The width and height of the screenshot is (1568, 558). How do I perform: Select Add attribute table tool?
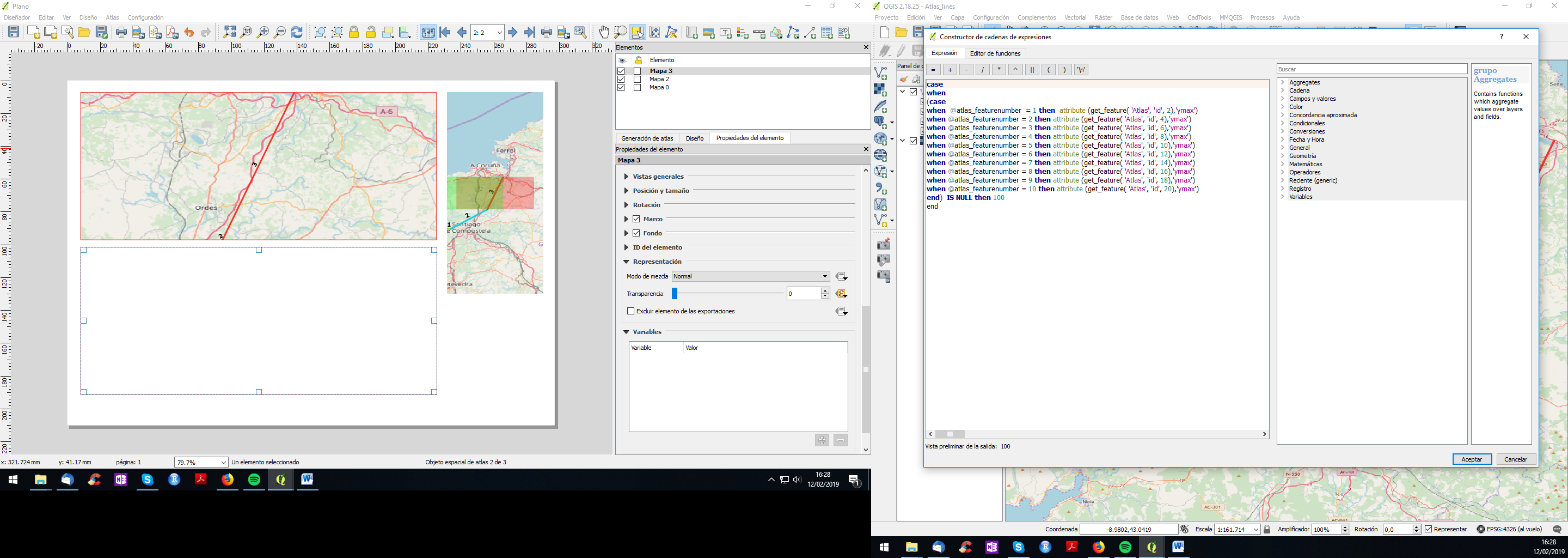pos(826,33)
